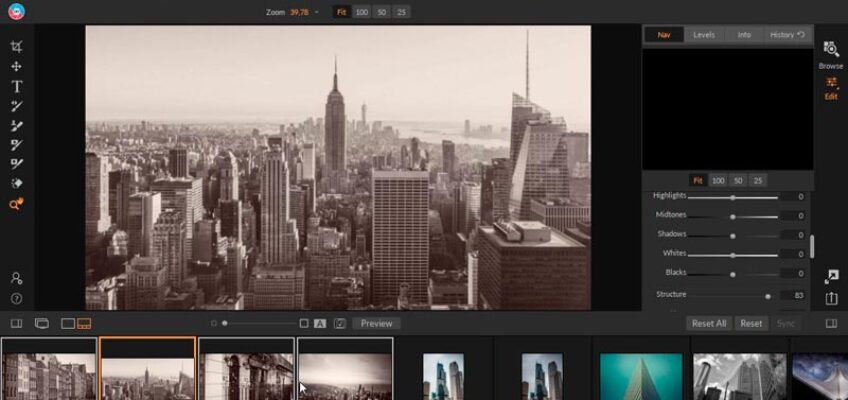Switch to the Browse module
Image resolution: width=848 pixels, height=400 pixels.
tap(831, 55)
